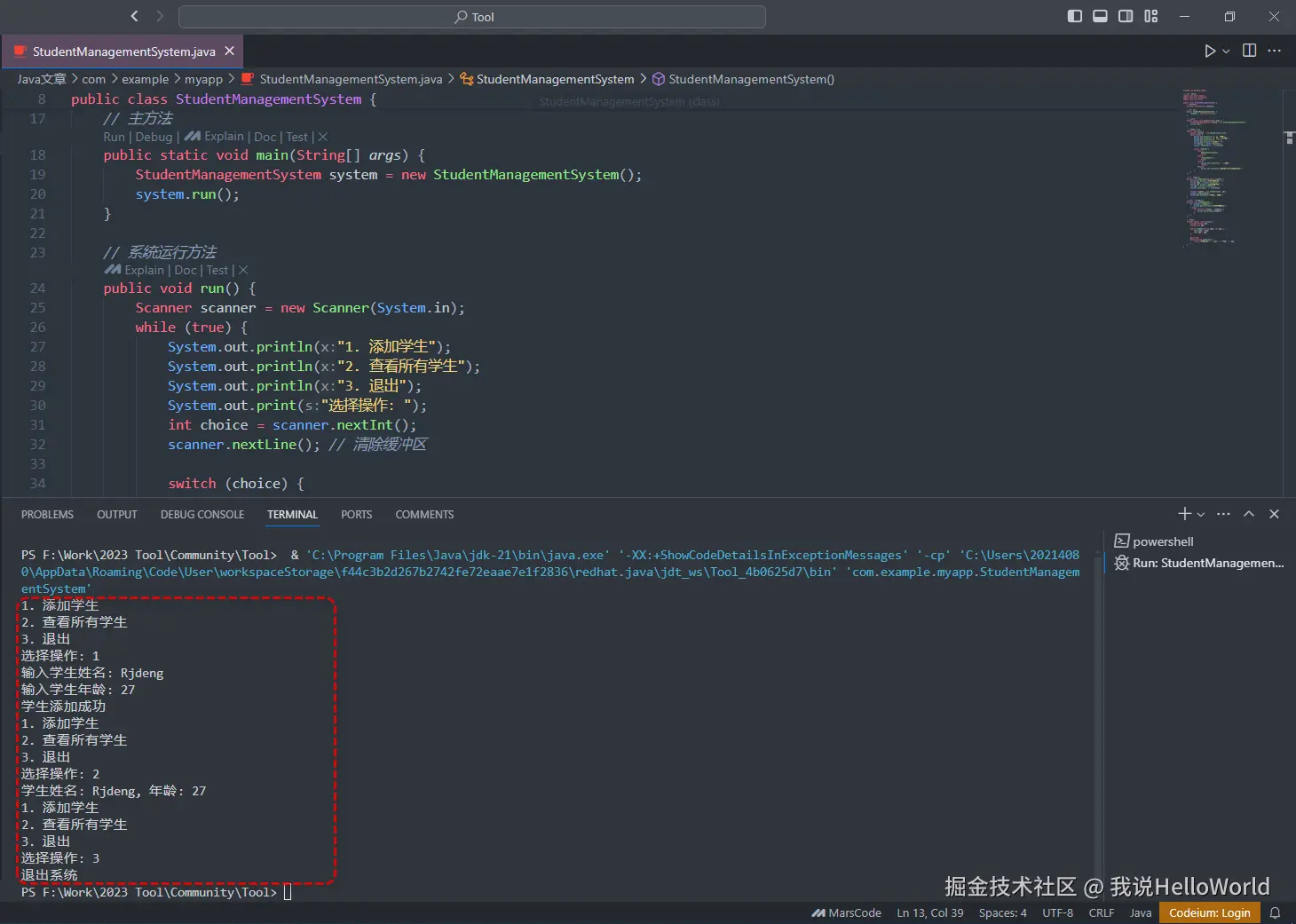Click the Debug CodeLens above main
This screenshot has height=924, width=1296.
154,137
